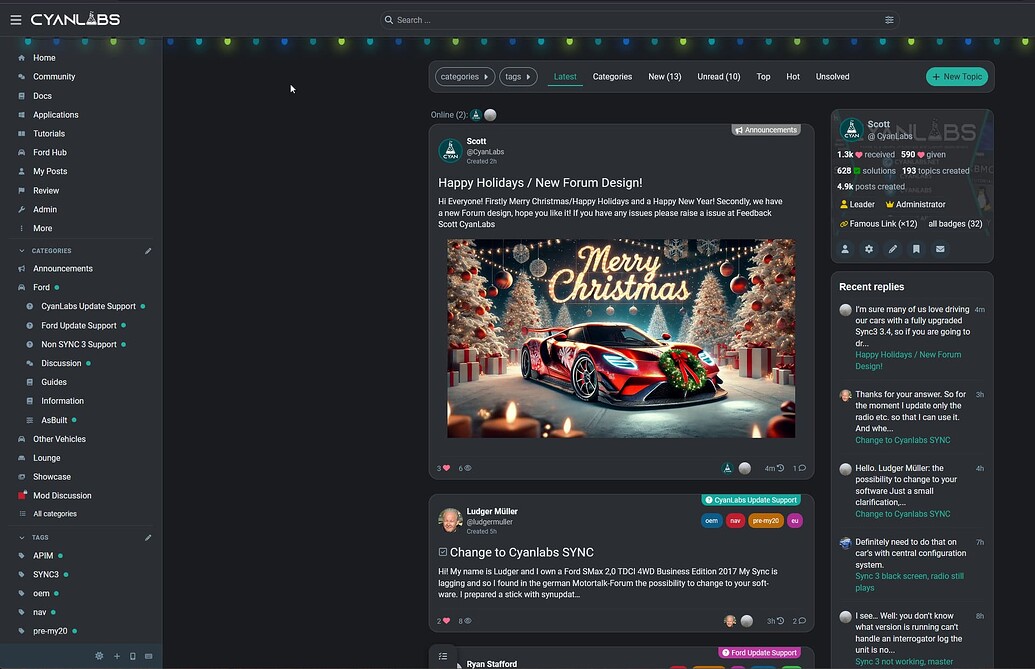Screen dimensions: 1035x669
Task: Open the tags filter dropdown
Action: [x=517, y=77]
